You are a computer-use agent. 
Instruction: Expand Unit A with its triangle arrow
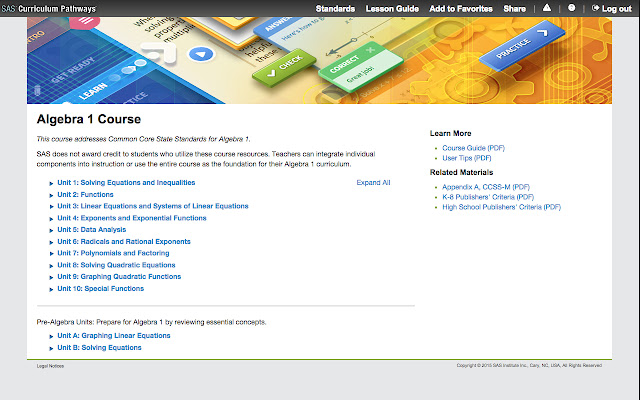[x=51, y=337]
